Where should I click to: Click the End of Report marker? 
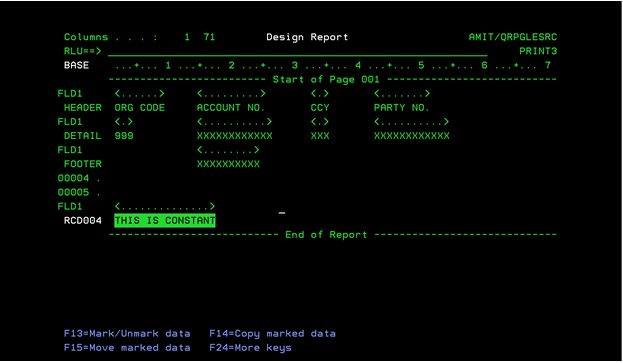pyautogui.click(x=326, y=235)
